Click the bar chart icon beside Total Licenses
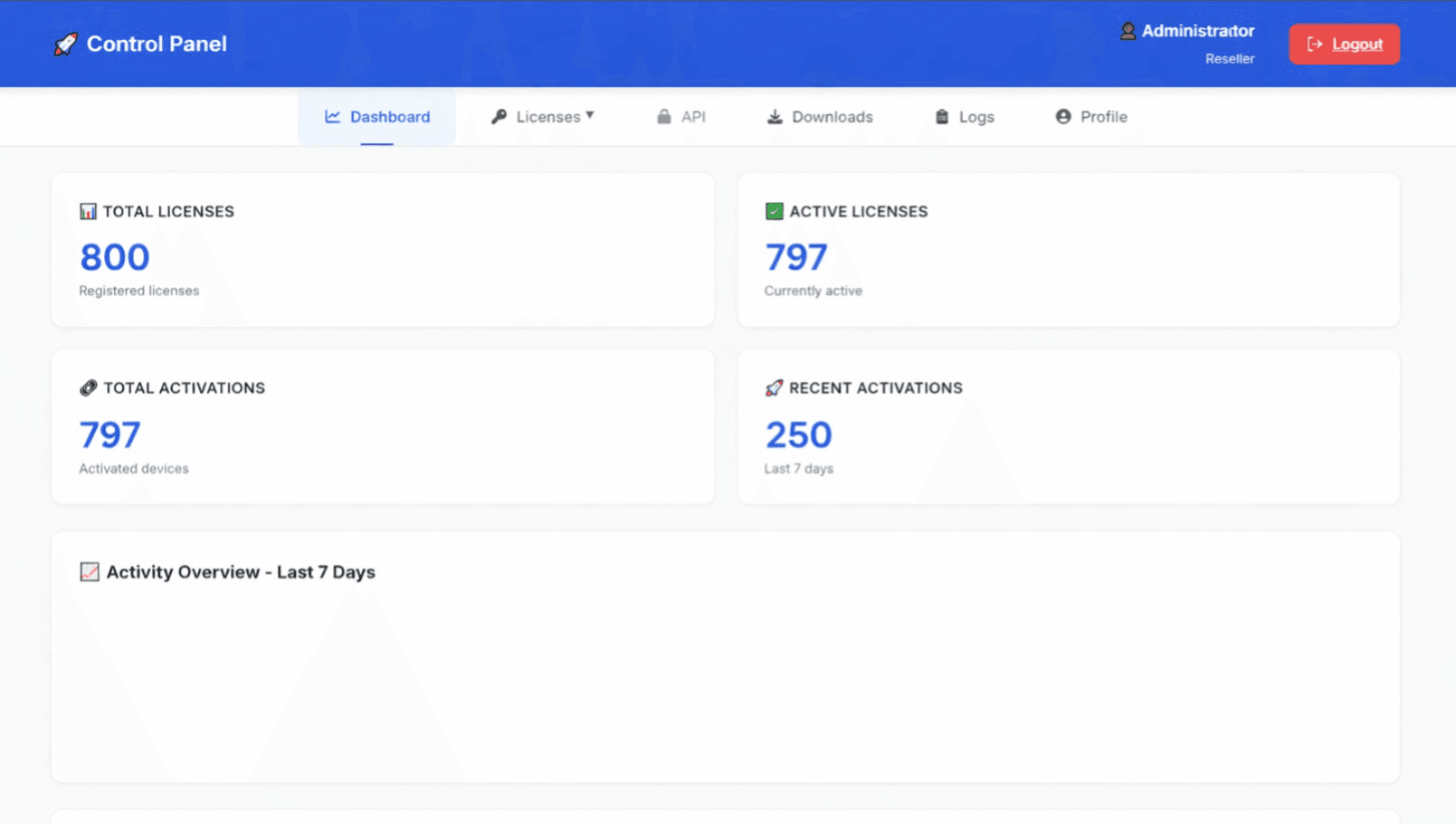1456x824 pixels. click(88, 211)
